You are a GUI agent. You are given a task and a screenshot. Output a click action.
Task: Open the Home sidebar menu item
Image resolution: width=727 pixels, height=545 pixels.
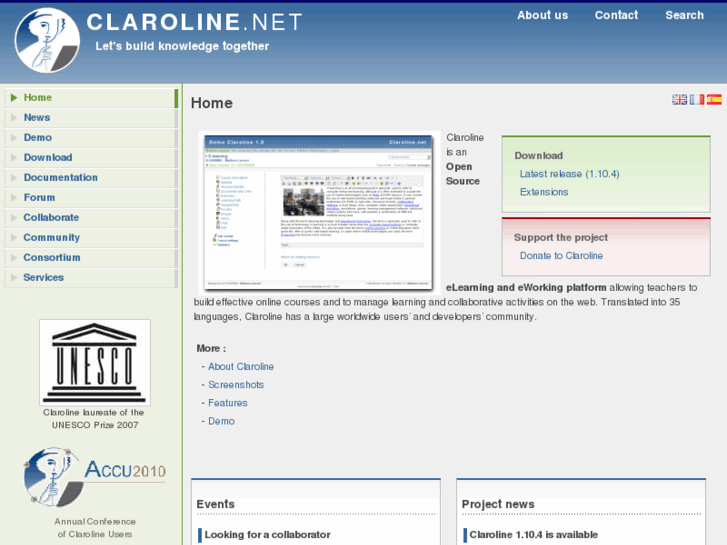coord(91,98)
